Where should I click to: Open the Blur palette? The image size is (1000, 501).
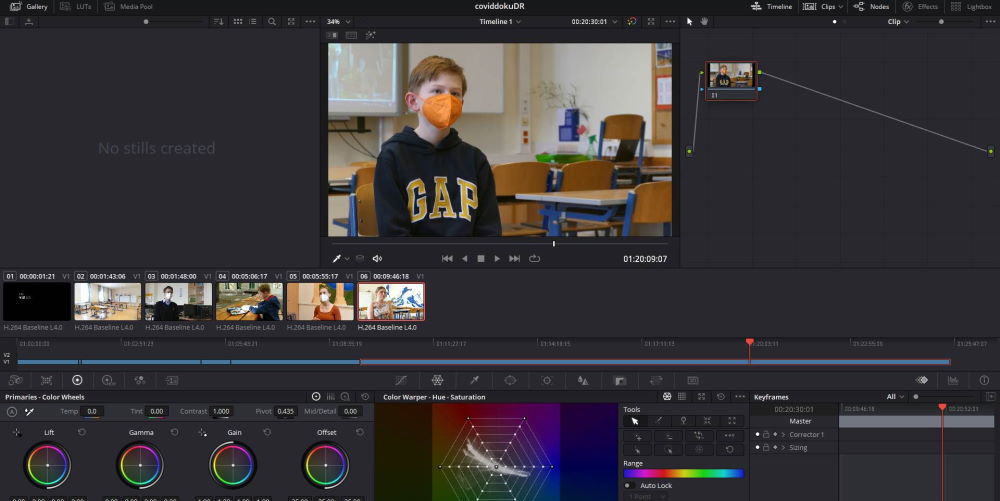pyautogui.click(x=583, y=381)
